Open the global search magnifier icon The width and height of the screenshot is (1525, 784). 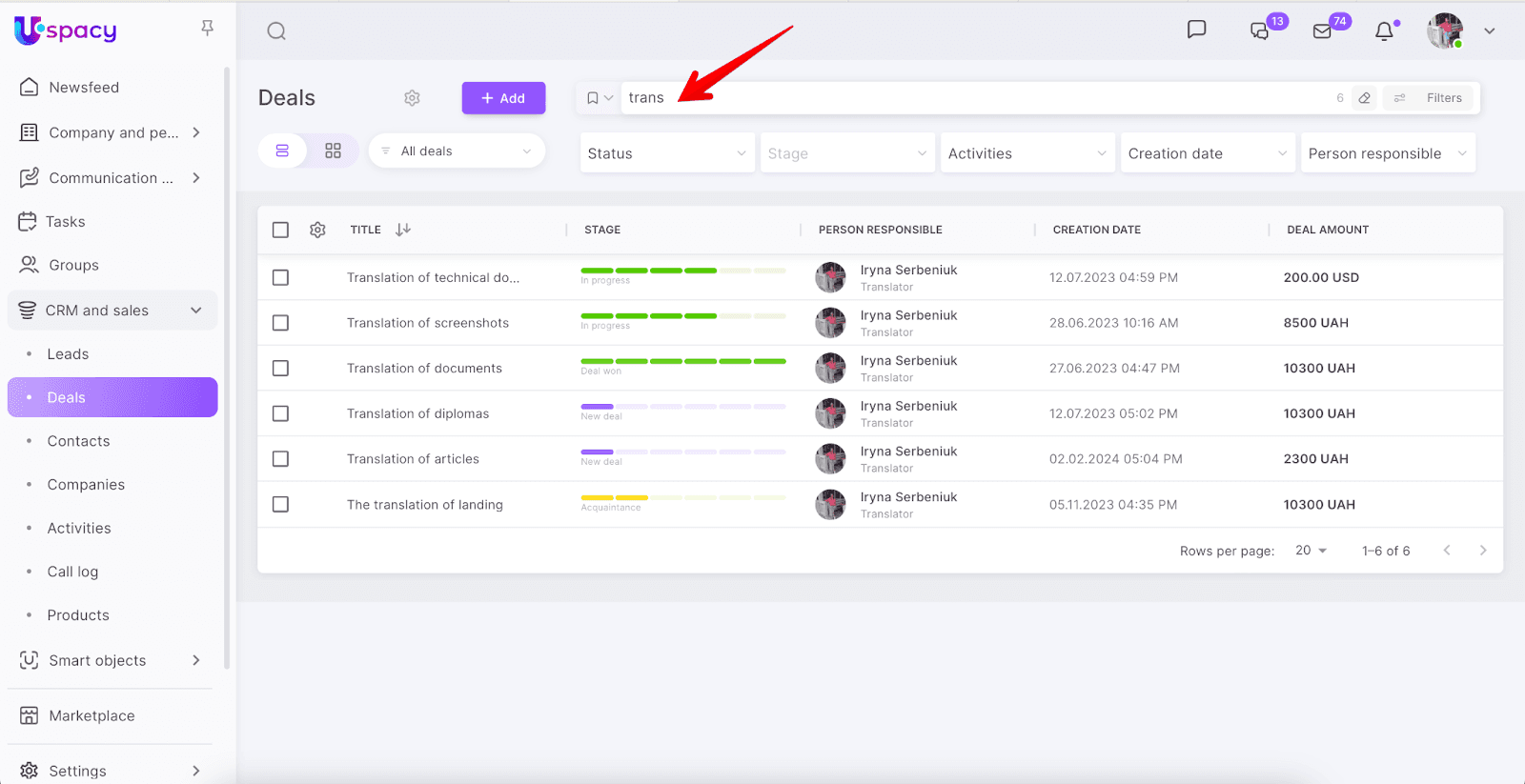(276, 31)
